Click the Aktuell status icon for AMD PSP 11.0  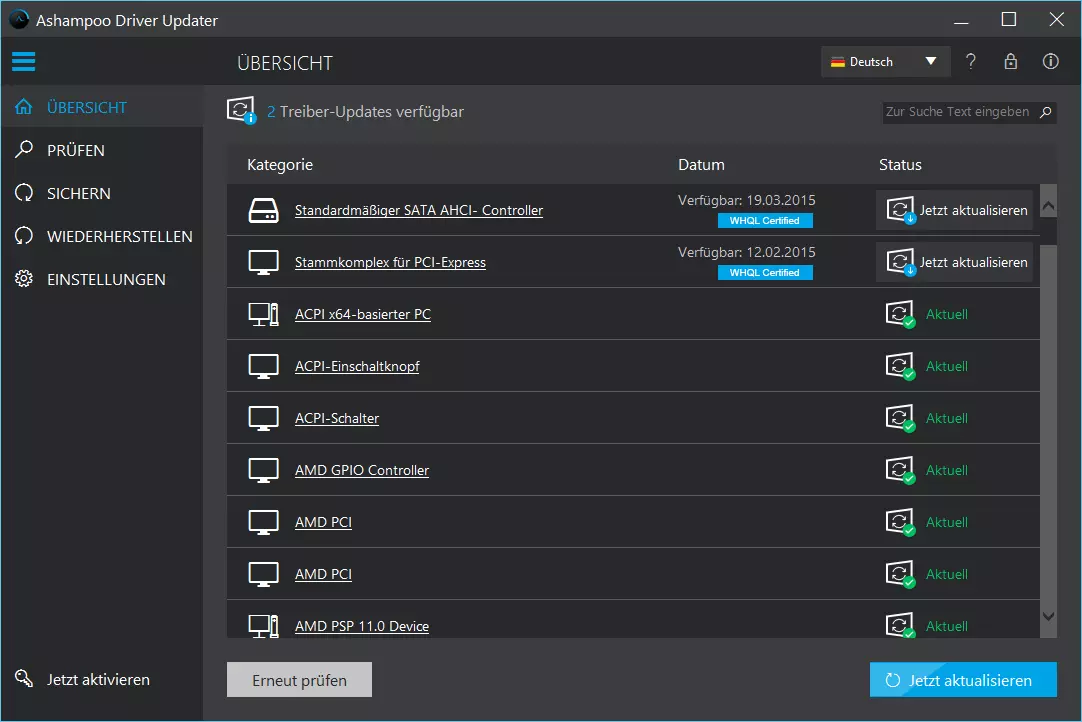[901, 625]
